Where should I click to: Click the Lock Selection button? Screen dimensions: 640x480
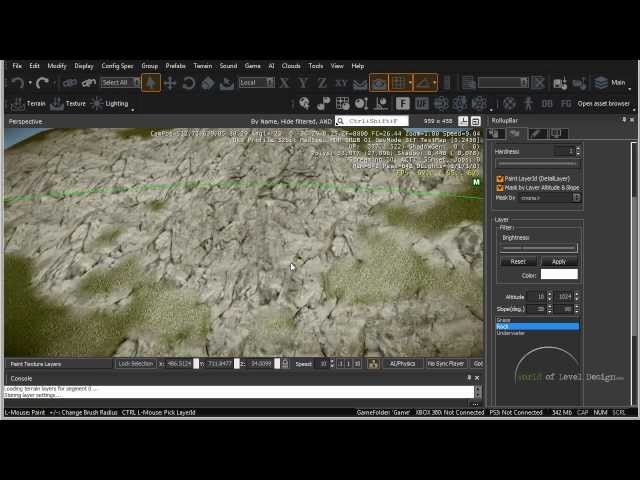tap(135, 364)
